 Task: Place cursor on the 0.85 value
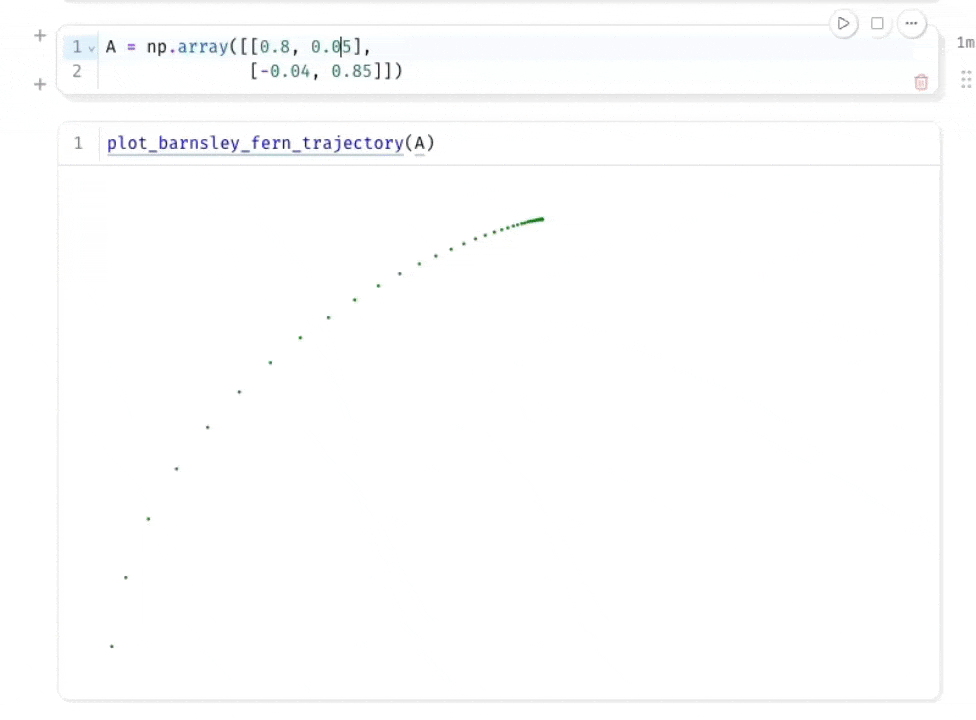pos(351,71)
